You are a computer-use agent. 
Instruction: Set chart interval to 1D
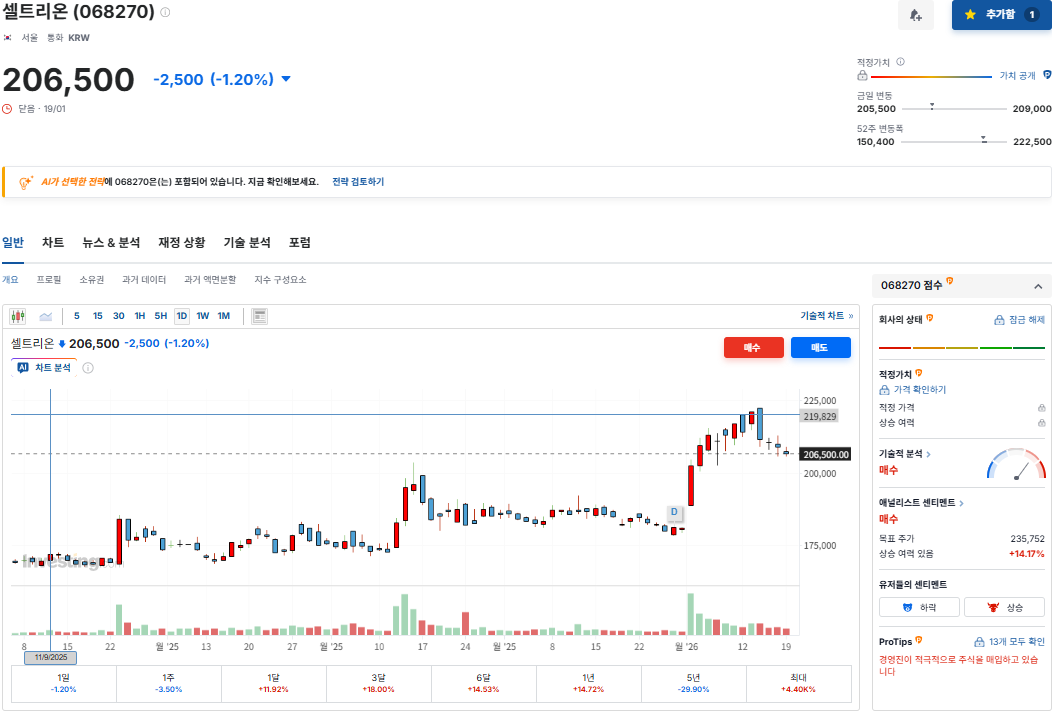pyautogui.click(x=182, y=316)
